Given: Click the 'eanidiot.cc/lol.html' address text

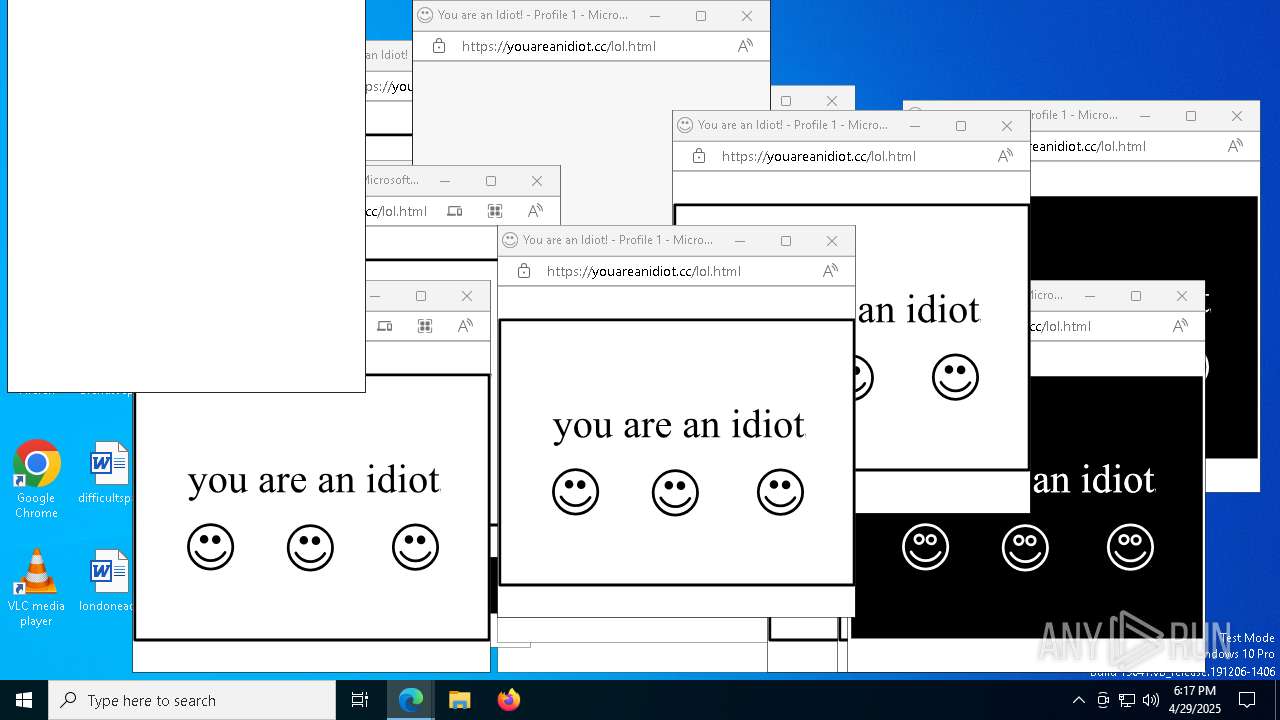Looking at the screenshot, I should pyautogui.click(x=1088, y=146).
